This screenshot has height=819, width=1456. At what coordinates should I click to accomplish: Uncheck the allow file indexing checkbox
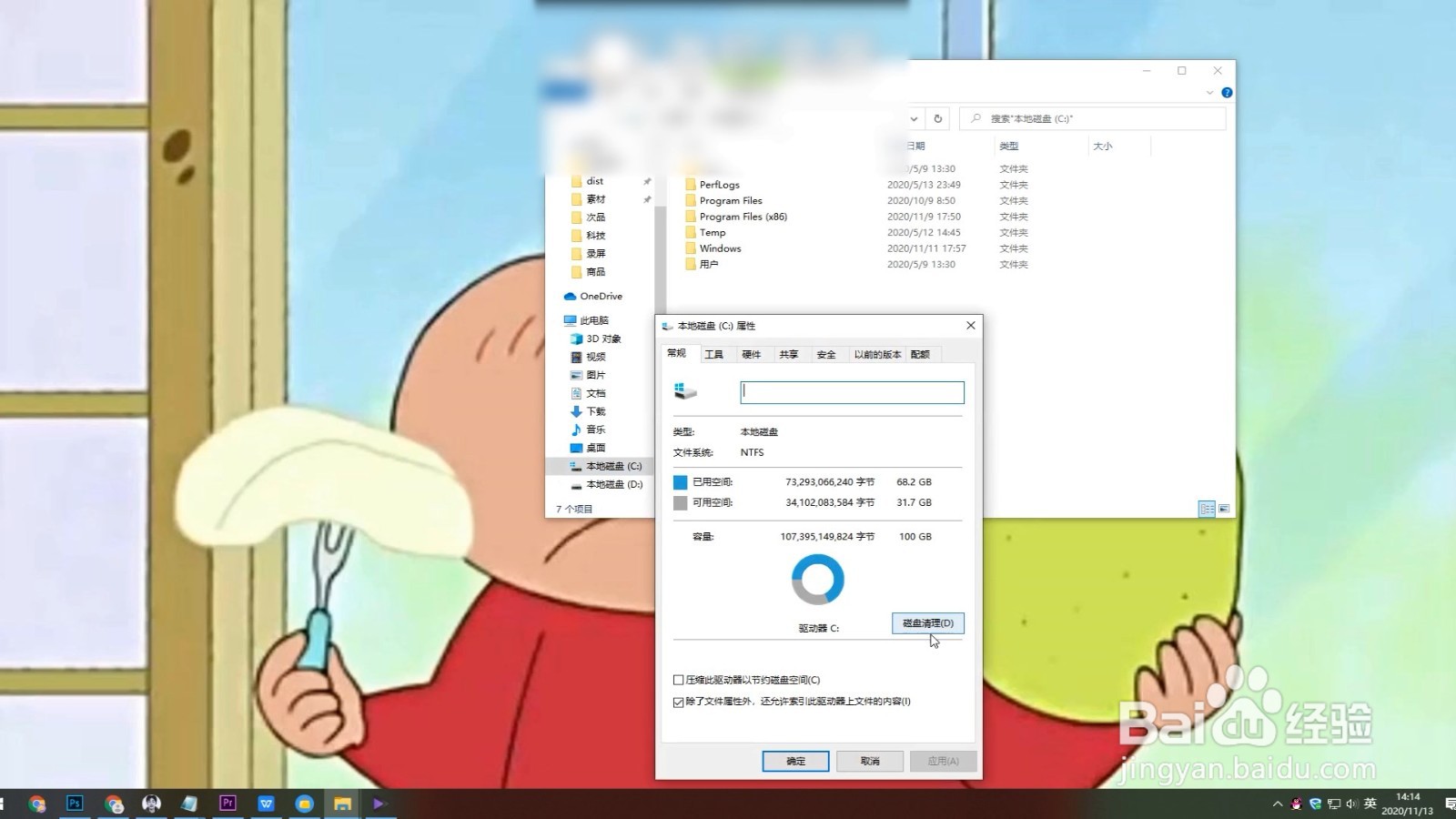pos(678,702)
